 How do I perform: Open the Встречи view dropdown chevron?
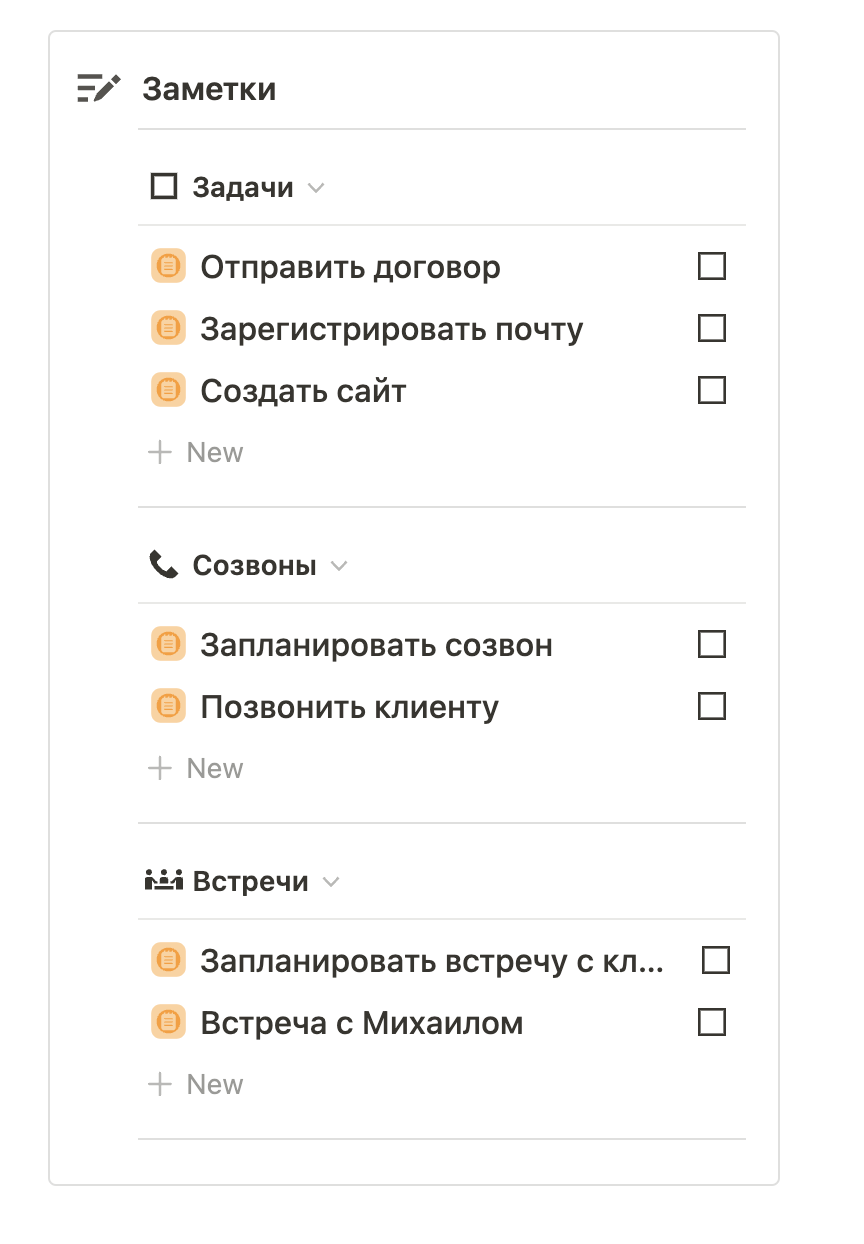coord(331,882)
